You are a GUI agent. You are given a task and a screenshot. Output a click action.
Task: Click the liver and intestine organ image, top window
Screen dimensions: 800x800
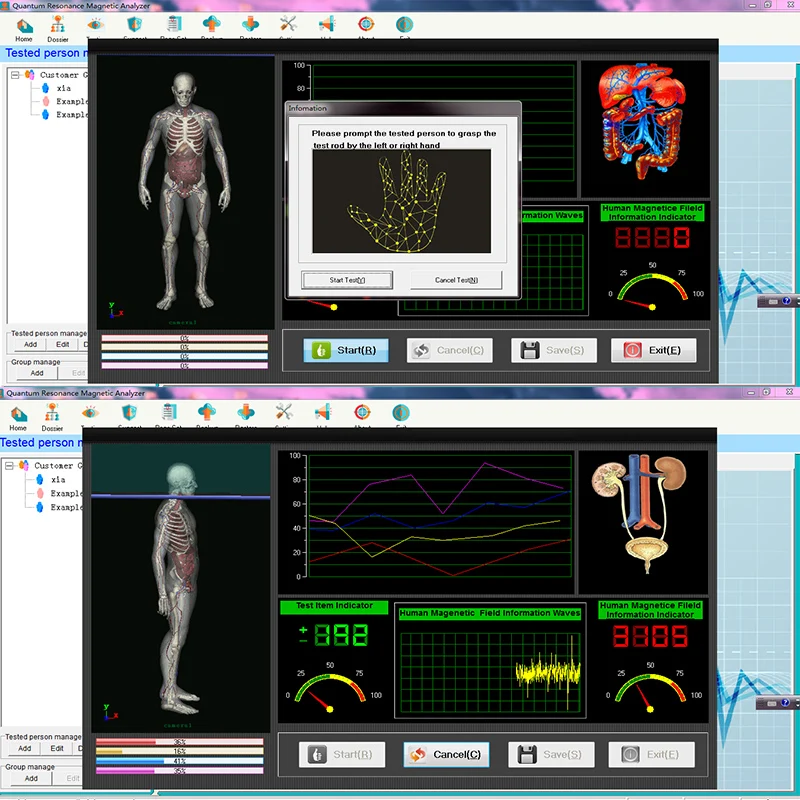coord(643,121)
